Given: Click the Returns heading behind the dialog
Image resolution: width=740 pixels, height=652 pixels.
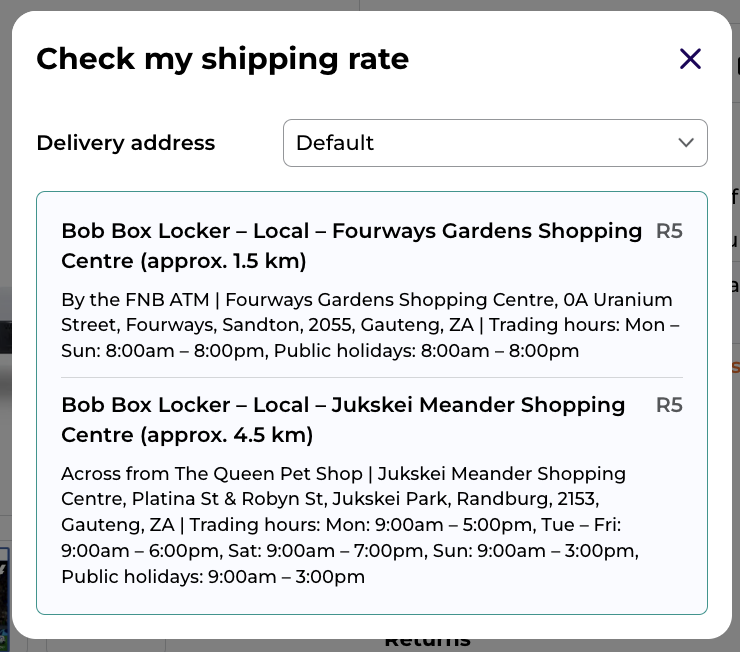Looking at the screenshot, I should point(427,643).
